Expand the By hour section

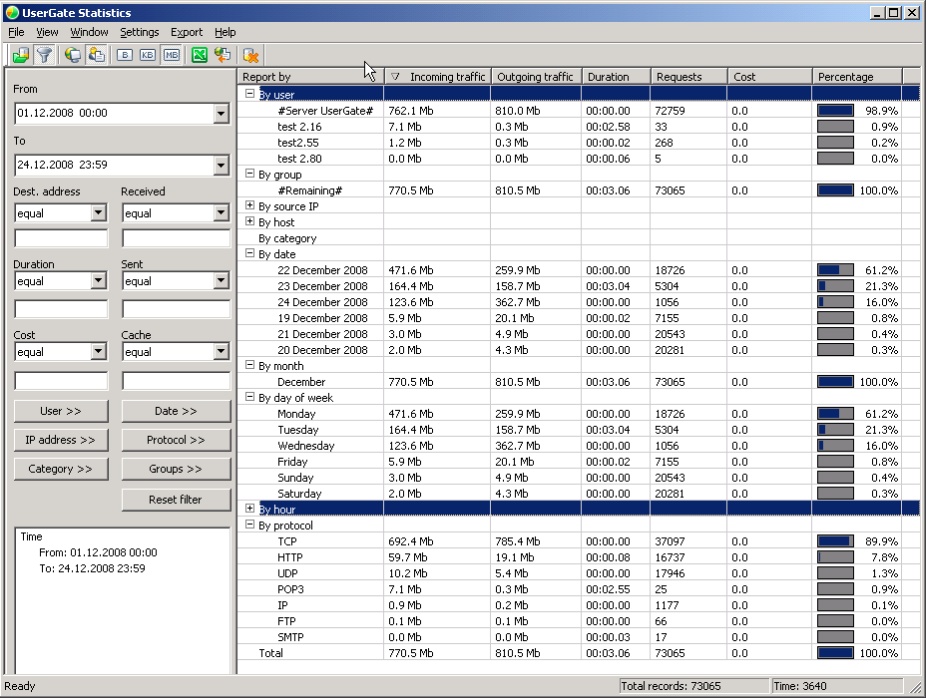pyautogui.click(x=250, y=509)
